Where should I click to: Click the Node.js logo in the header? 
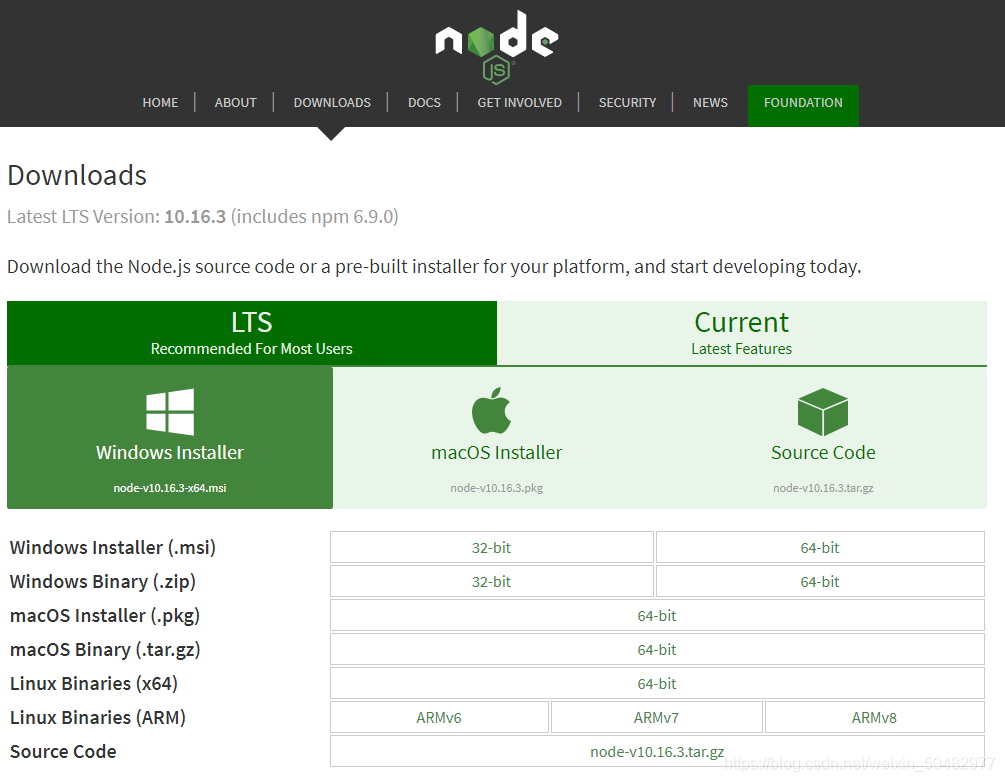[x=497, y=47]
